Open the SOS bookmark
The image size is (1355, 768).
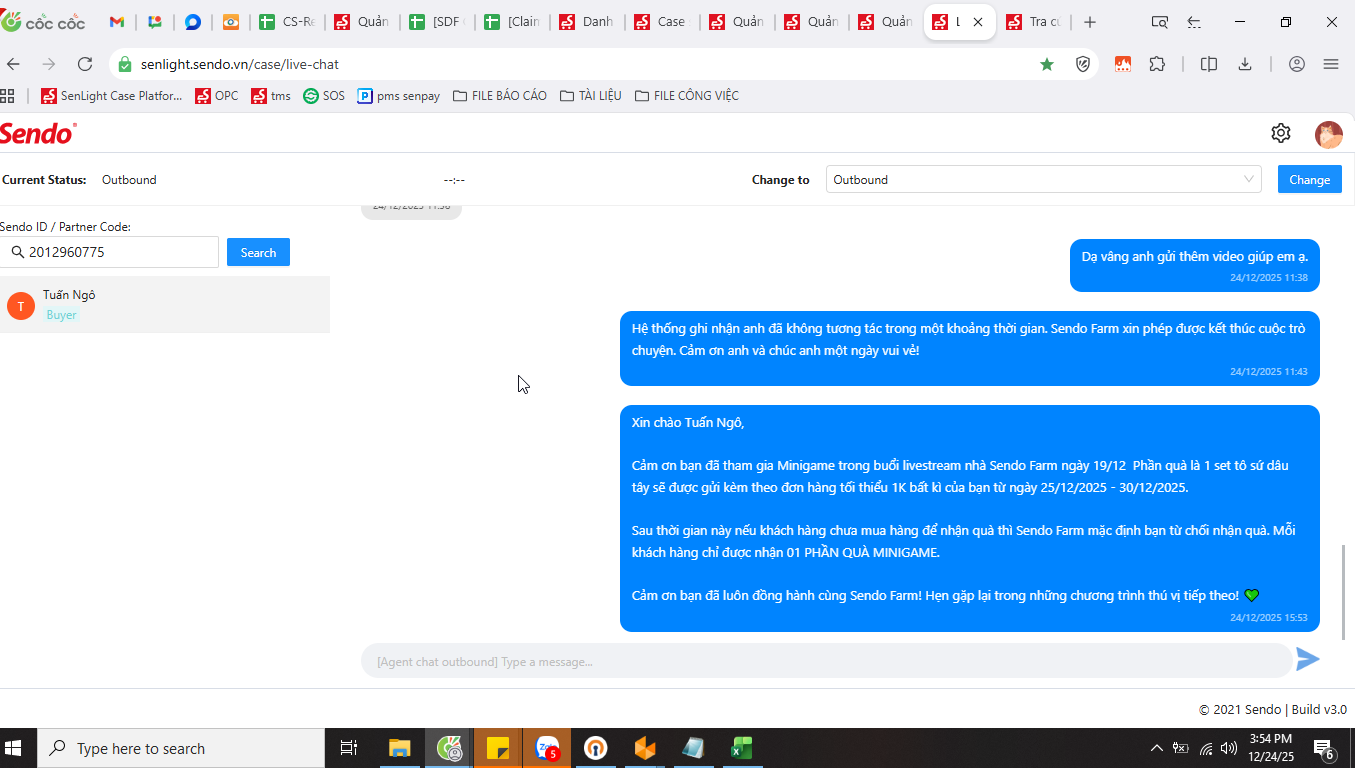coord(324,96)
